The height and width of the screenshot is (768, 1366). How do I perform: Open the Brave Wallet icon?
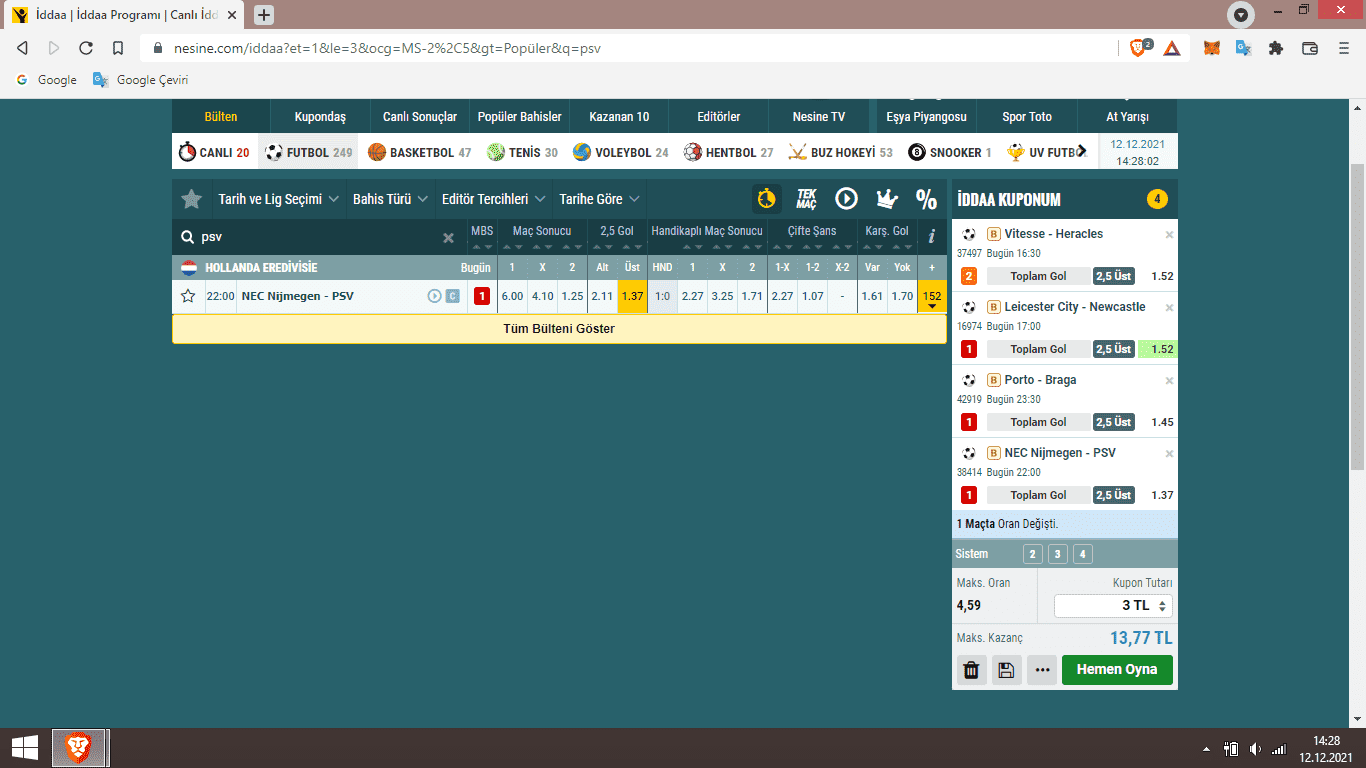1309,48
